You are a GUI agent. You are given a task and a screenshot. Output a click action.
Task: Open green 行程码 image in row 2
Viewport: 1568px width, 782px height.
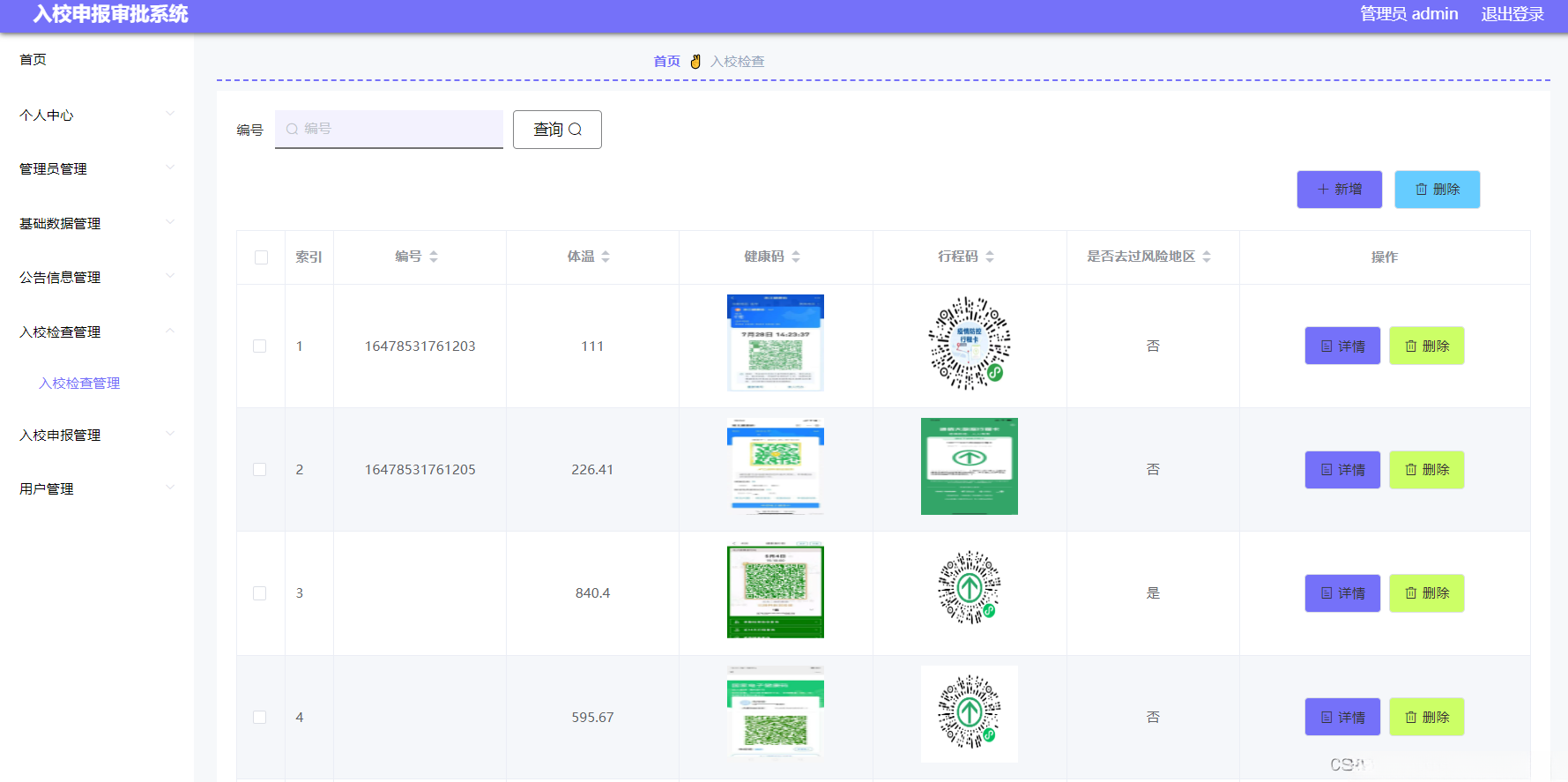[x=970, y=466]
